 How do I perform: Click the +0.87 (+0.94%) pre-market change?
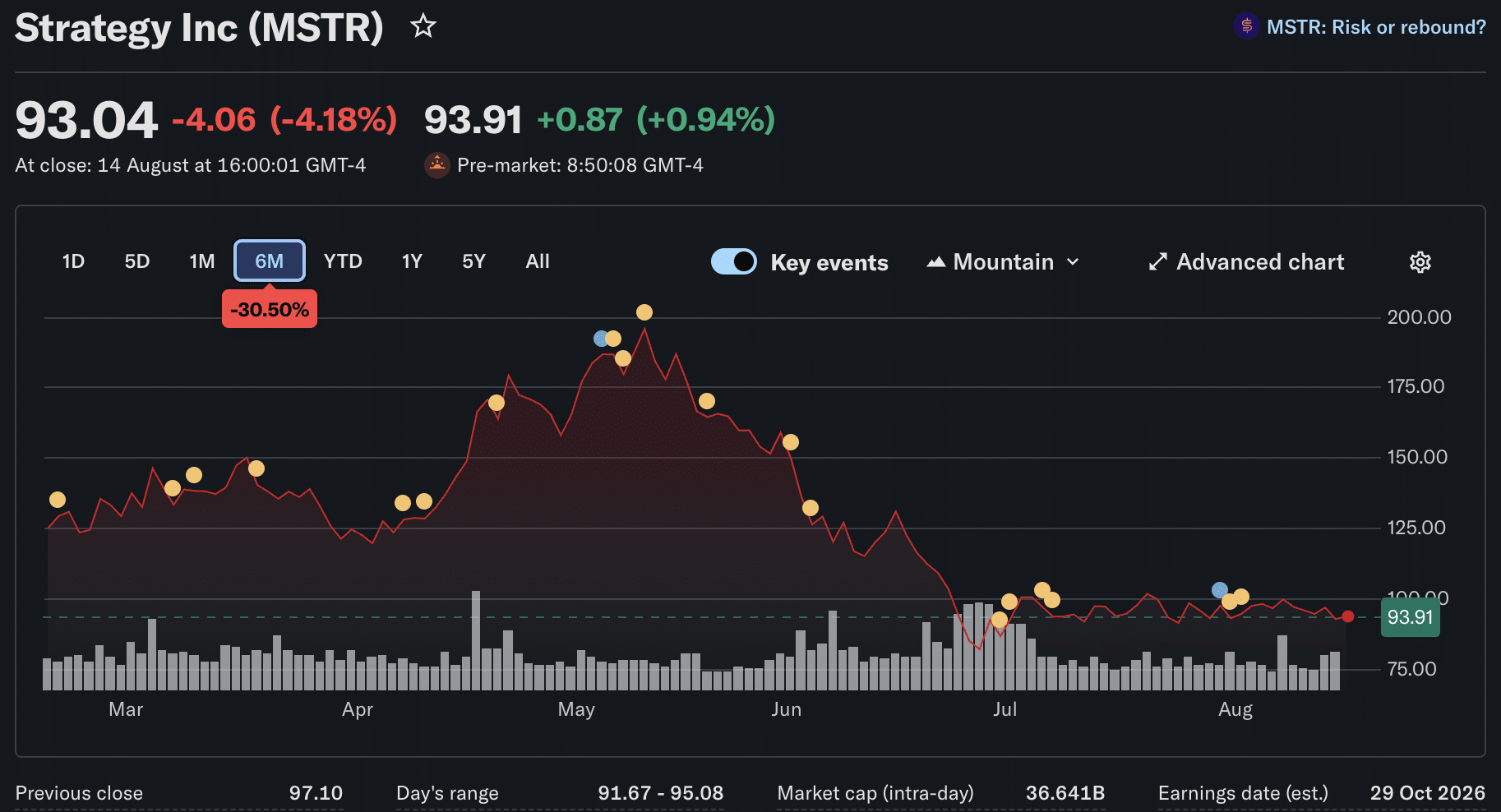coord(656,120)
